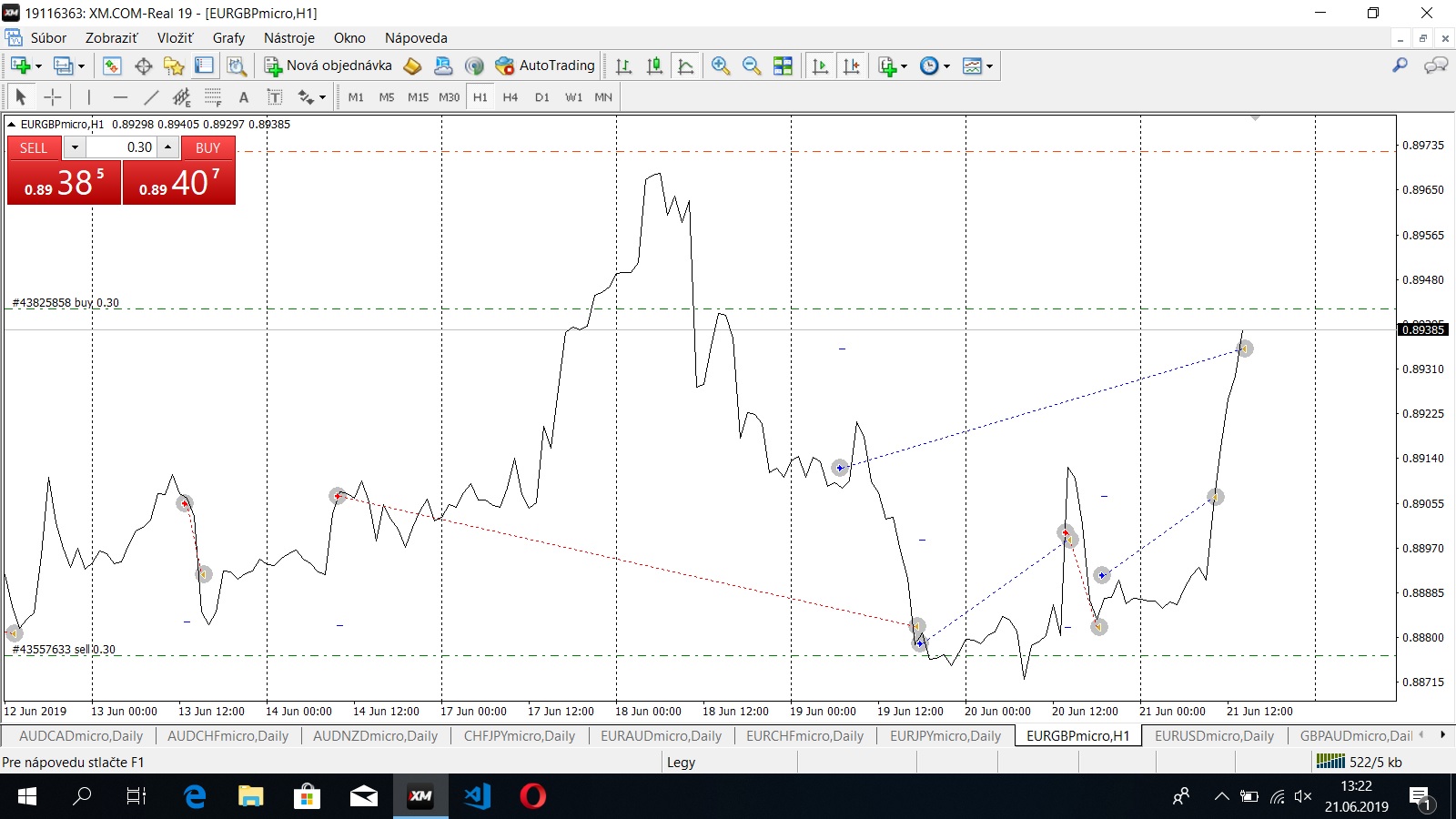The width and height of the screenshot is (1456, 819).
Task: Open the Vložiť menu
Action: coord(175,38)
